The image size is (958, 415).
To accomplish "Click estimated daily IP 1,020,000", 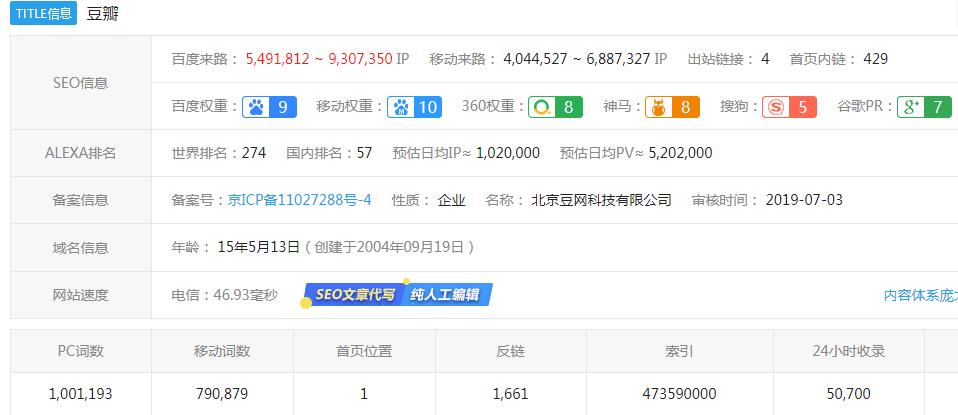I will [x=508, y=153].
